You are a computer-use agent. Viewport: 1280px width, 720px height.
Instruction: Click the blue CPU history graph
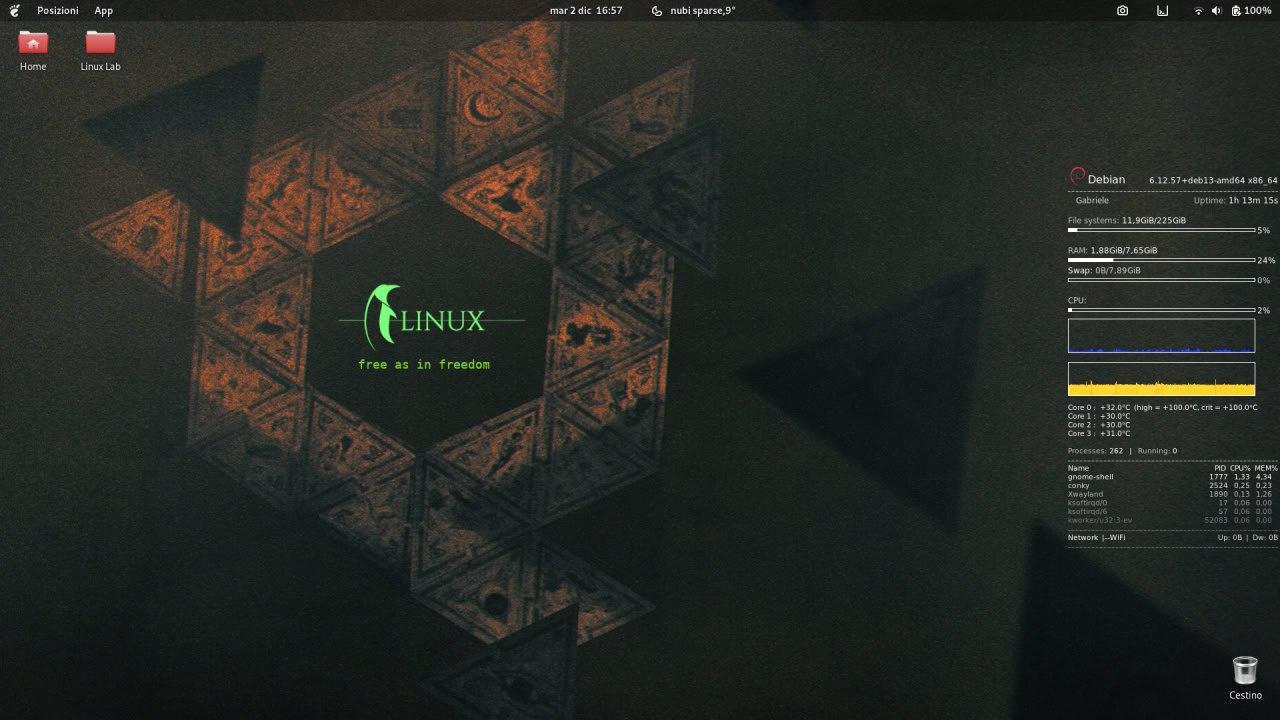pos(1161,336)
